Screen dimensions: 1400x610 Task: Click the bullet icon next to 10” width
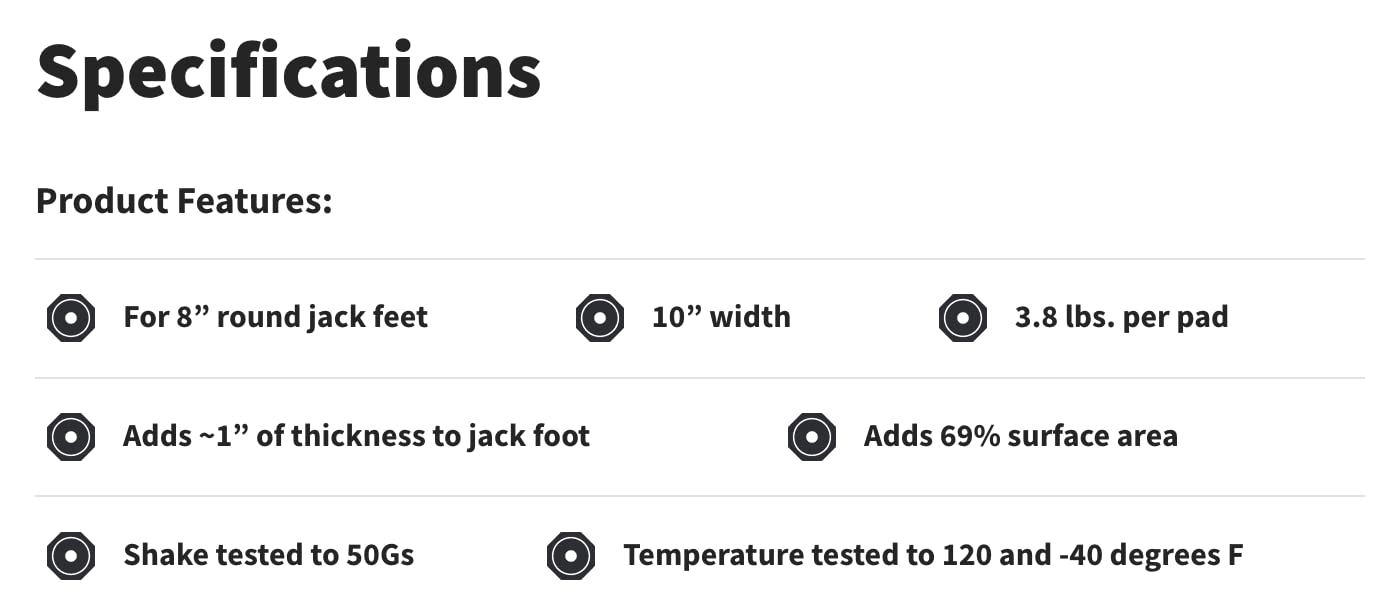coord(600,319)
